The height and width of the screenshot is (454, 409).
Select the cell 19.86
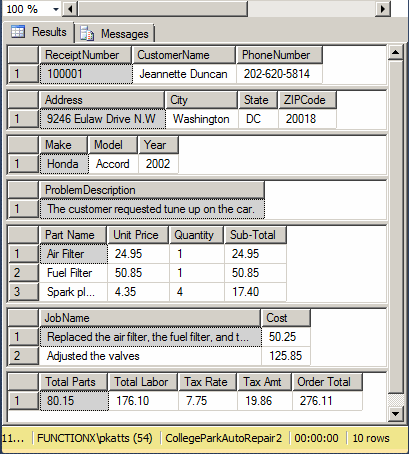click(x=265, y=401)
